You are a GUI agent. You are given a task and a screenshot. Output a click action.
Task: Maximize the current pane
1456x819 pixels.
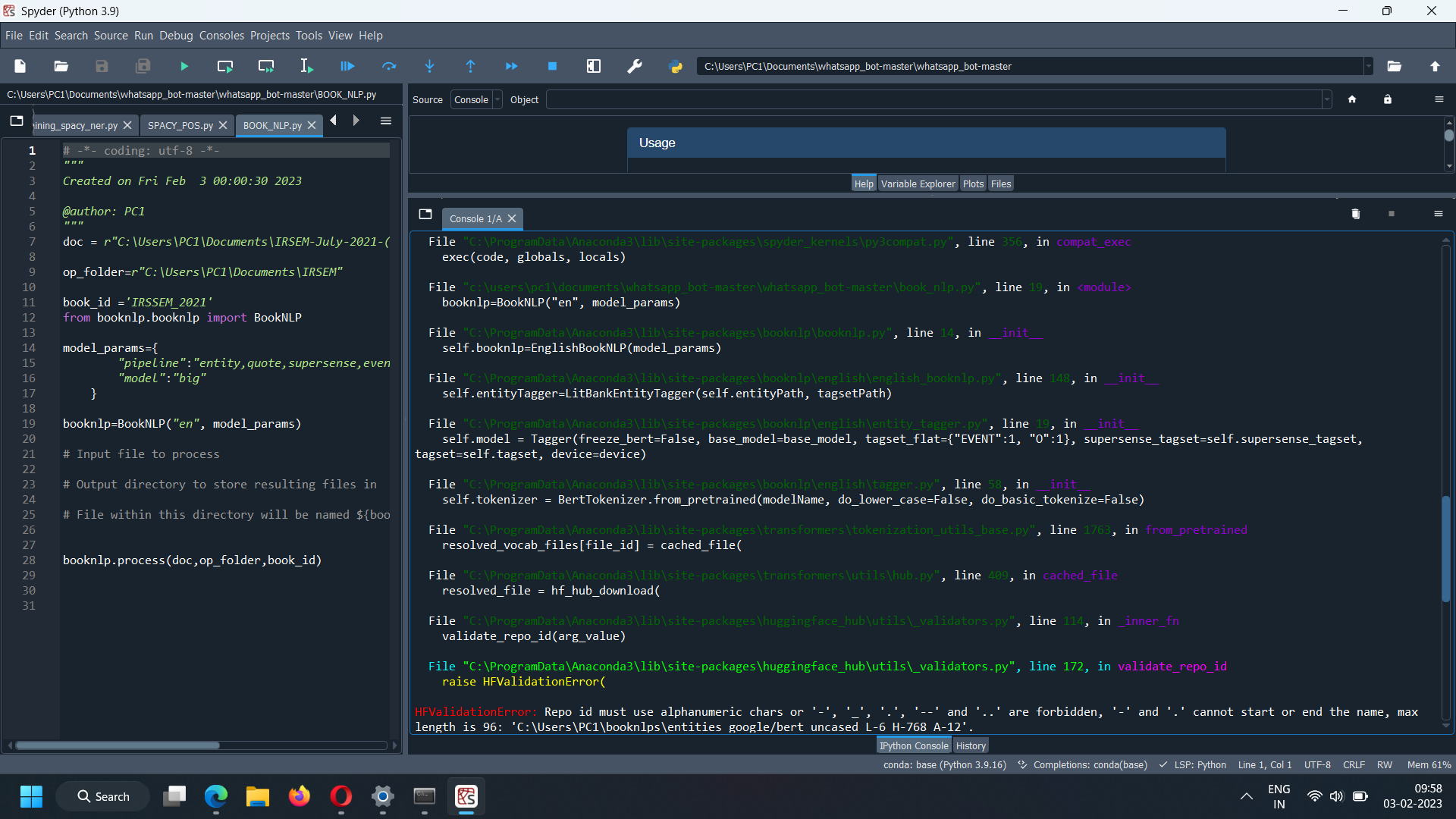click(594, 66)
